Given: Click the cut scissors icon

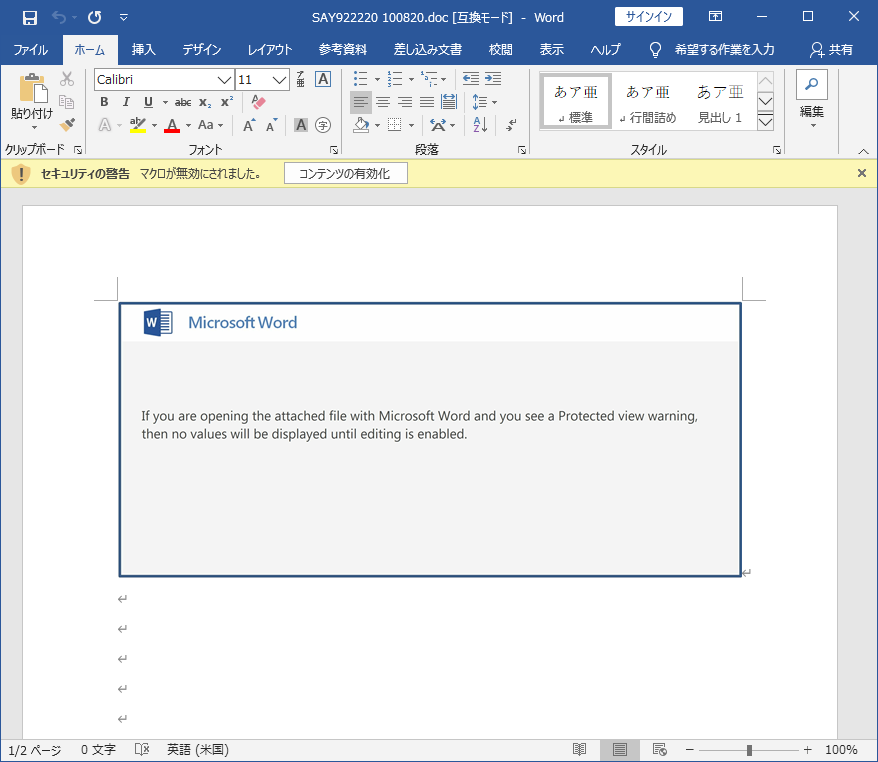Looking at the screenshot, I should pyautogui.click(x=67, y=79).
